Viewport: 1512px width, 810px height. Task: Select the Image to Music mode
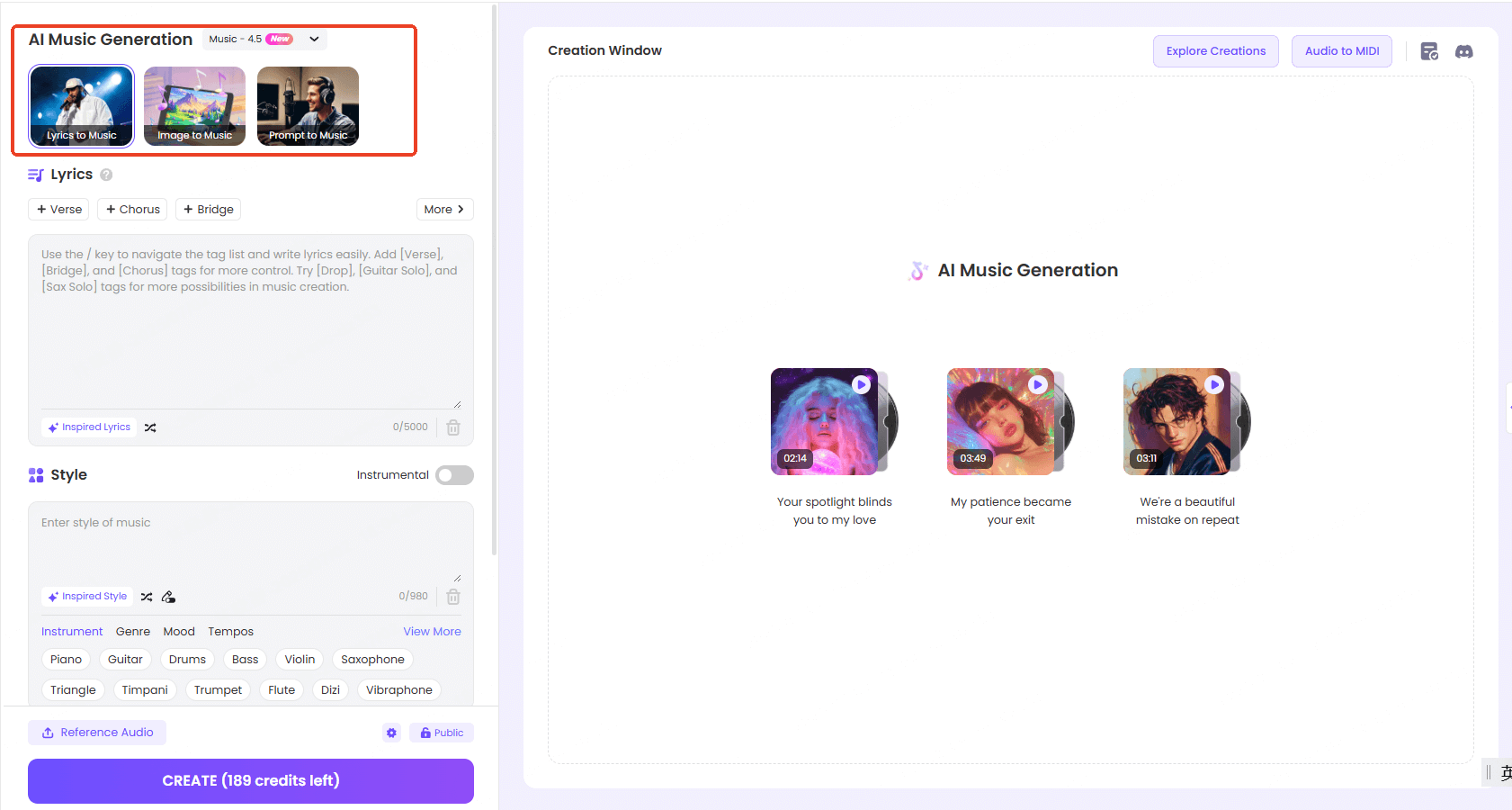[194, 106]
